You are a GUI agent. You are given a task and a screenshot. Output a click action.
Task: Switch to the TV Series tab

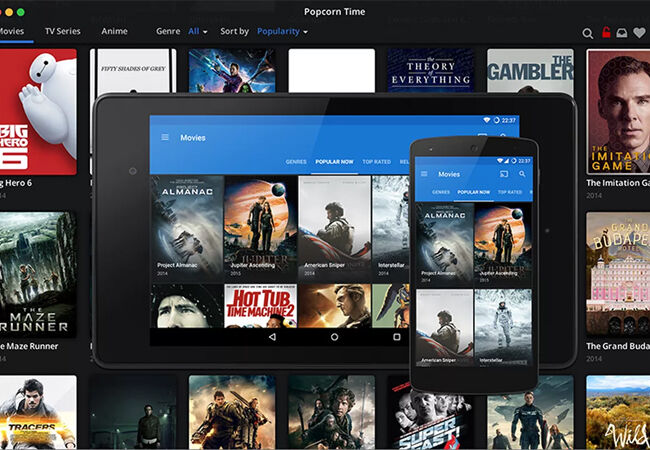pos(63,31)
